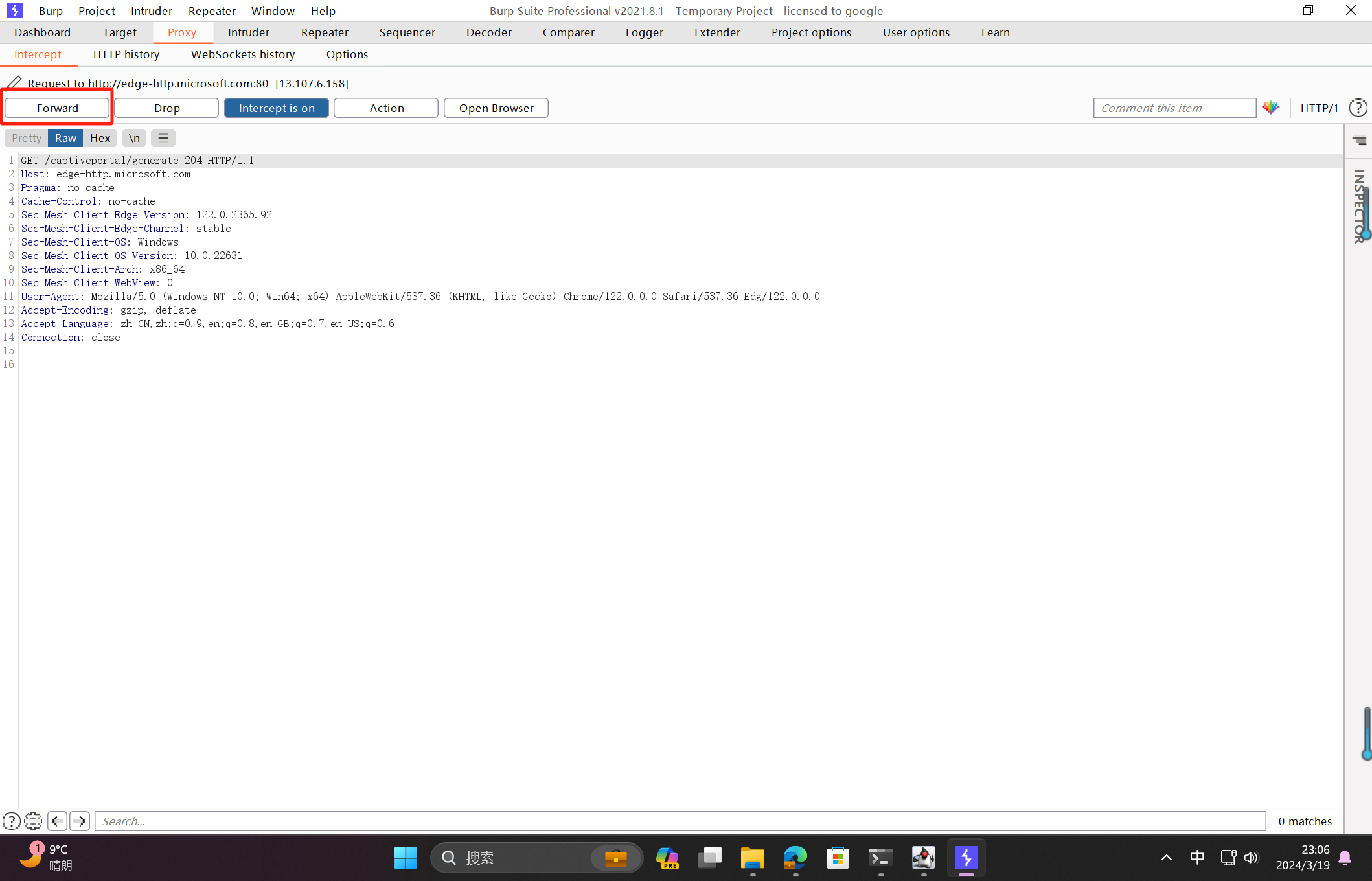Click the bottom-left help question icon
This screenshot has width=1372, height=881.
click(x=11, y=821)
